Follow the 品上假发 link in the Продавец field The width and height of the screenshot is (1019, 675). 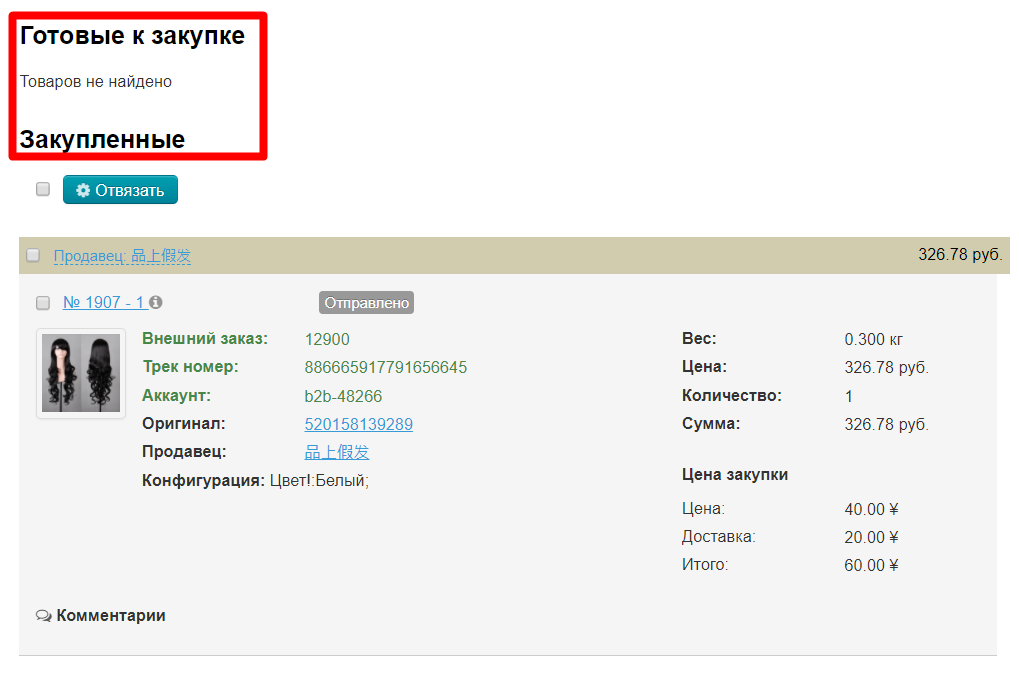336,452
